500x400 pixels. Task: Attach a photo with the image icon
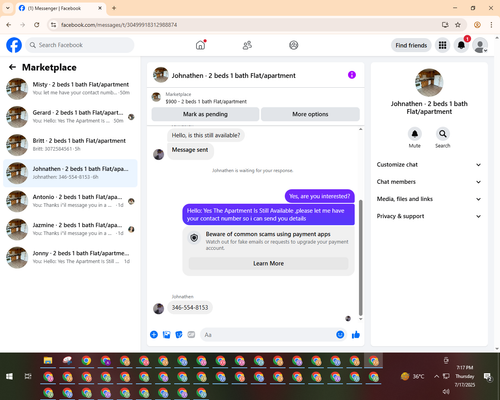166,335
